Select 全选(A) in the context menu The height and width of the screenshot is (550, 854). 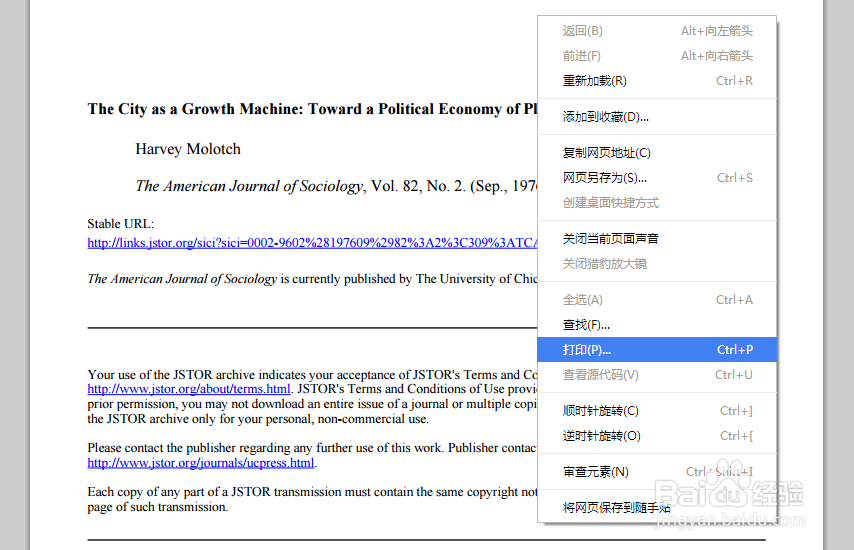(657, 300)
